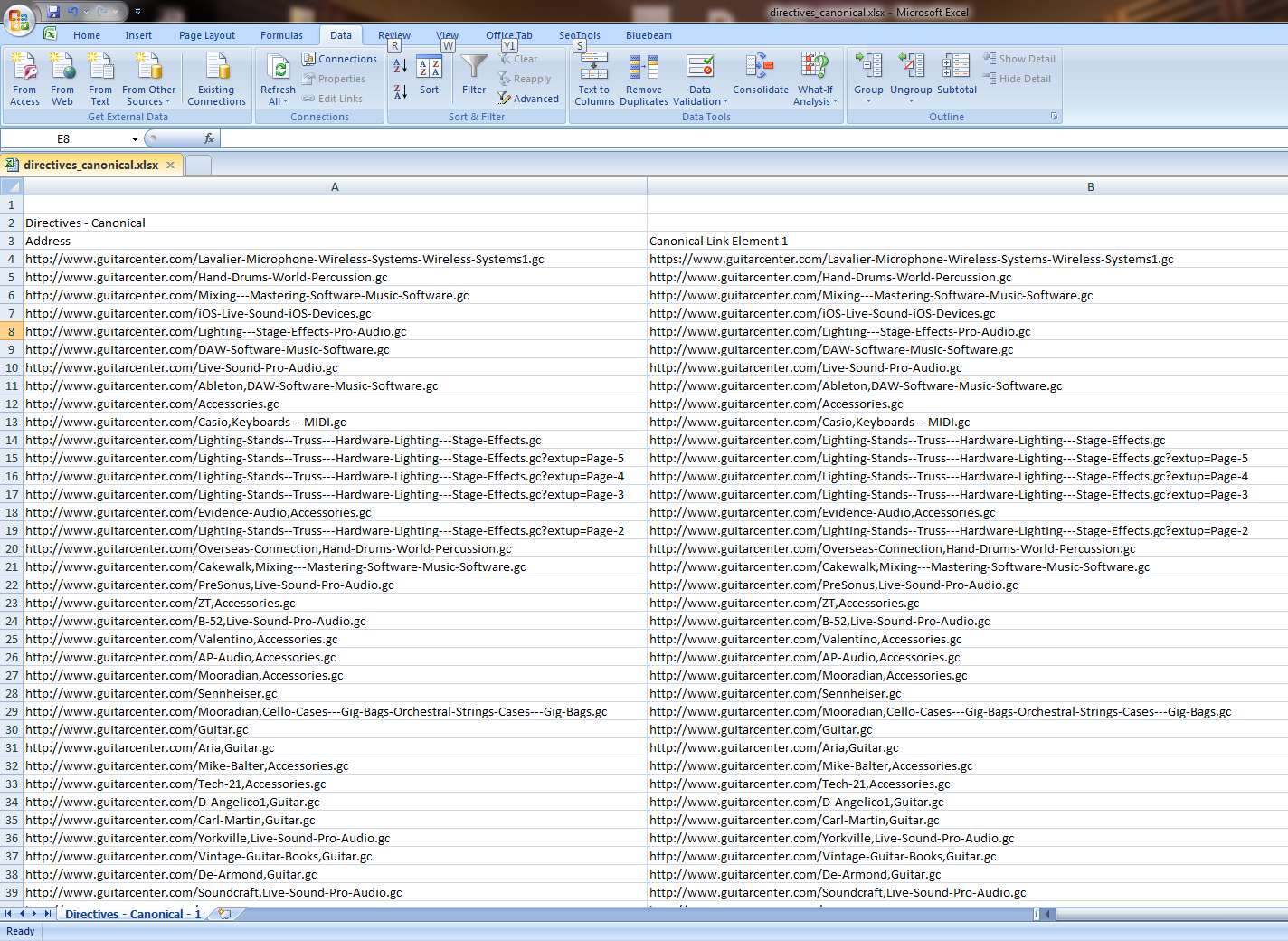Switch to the Formulas tab
Viewport: 1288px width, 941px height.
pos(281,35)
